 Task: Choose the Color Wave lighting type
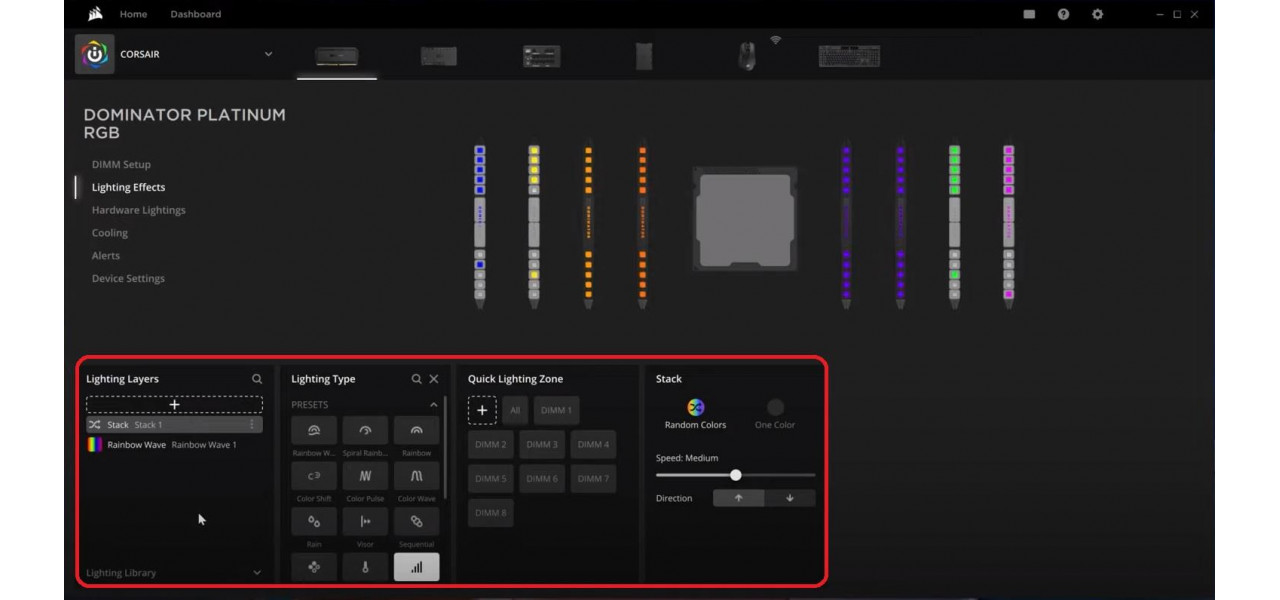(416, 476)
